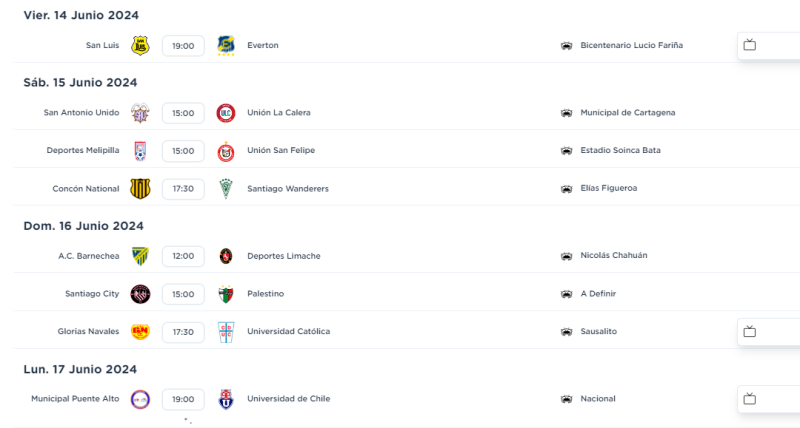Image resolution: width=800 pixels, height=428 pixels.
Task: Click TV icon for Municipal Puente Alto match
Action: 749,399
